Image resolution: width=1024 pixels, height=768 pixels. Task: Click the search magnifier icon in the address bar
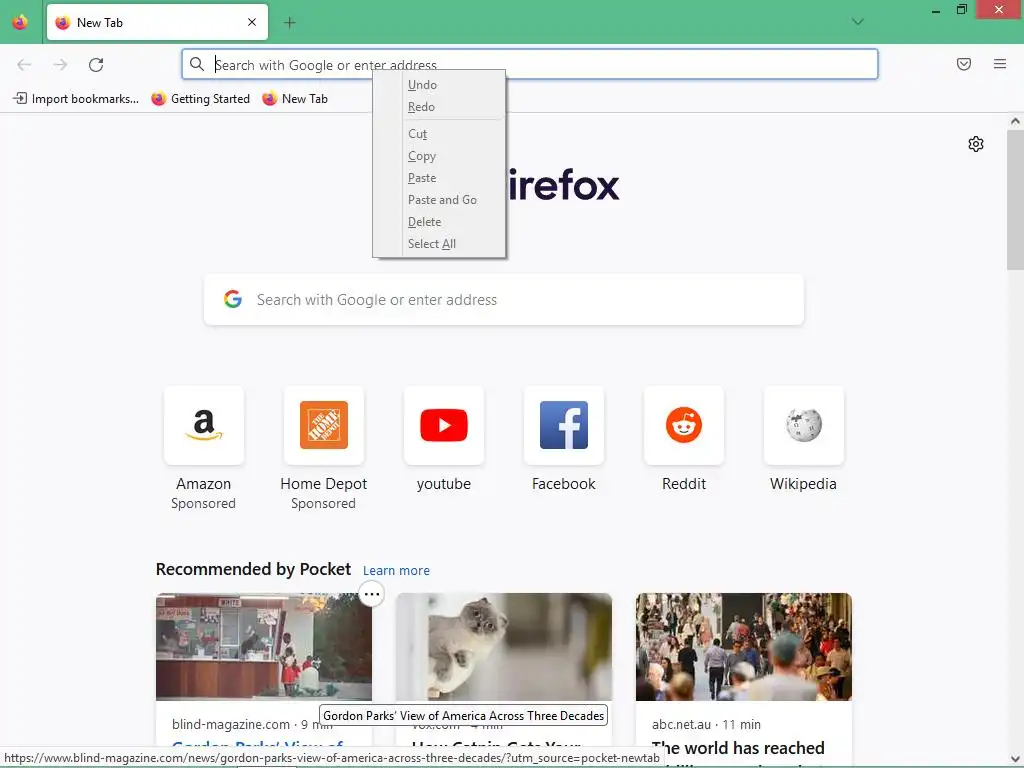tap(197, 64)
